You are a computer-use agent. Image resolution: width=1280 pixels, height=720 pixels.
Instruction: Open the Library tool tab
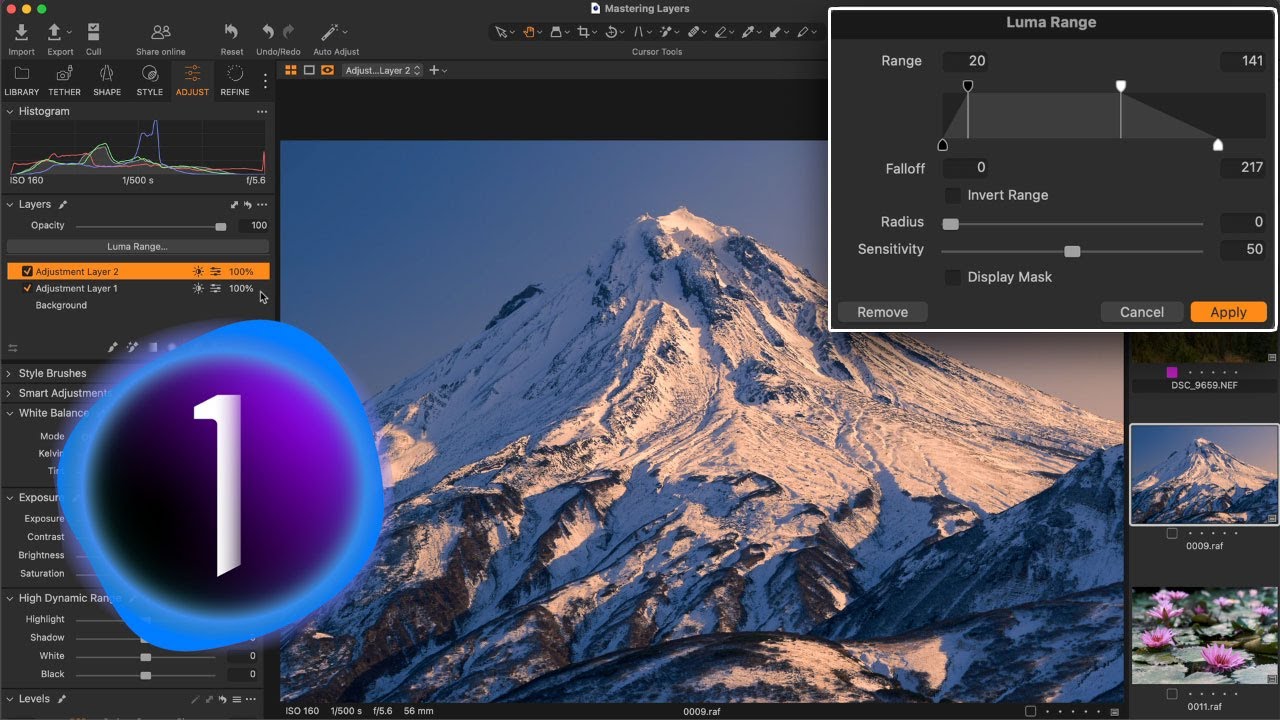(x=22, y=80)
